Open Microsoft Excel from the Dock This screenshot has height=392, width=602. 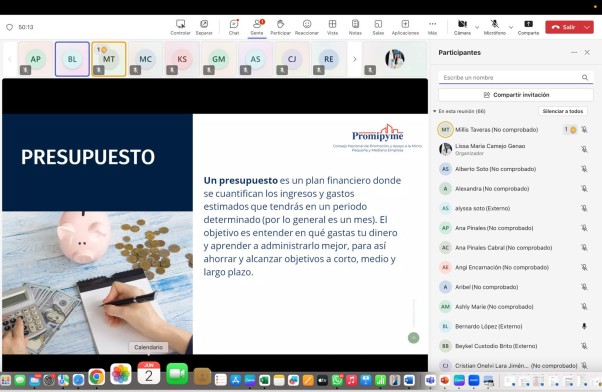264,380
